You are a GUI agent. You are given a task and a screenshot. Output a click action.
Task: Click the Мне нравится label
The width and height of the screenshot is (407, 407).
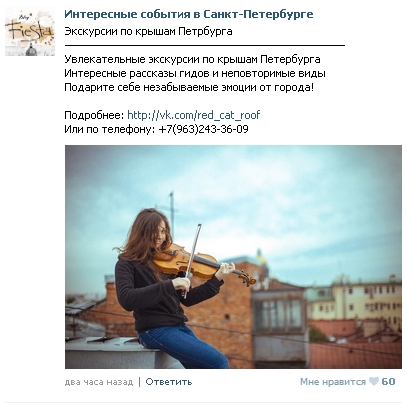333,382
